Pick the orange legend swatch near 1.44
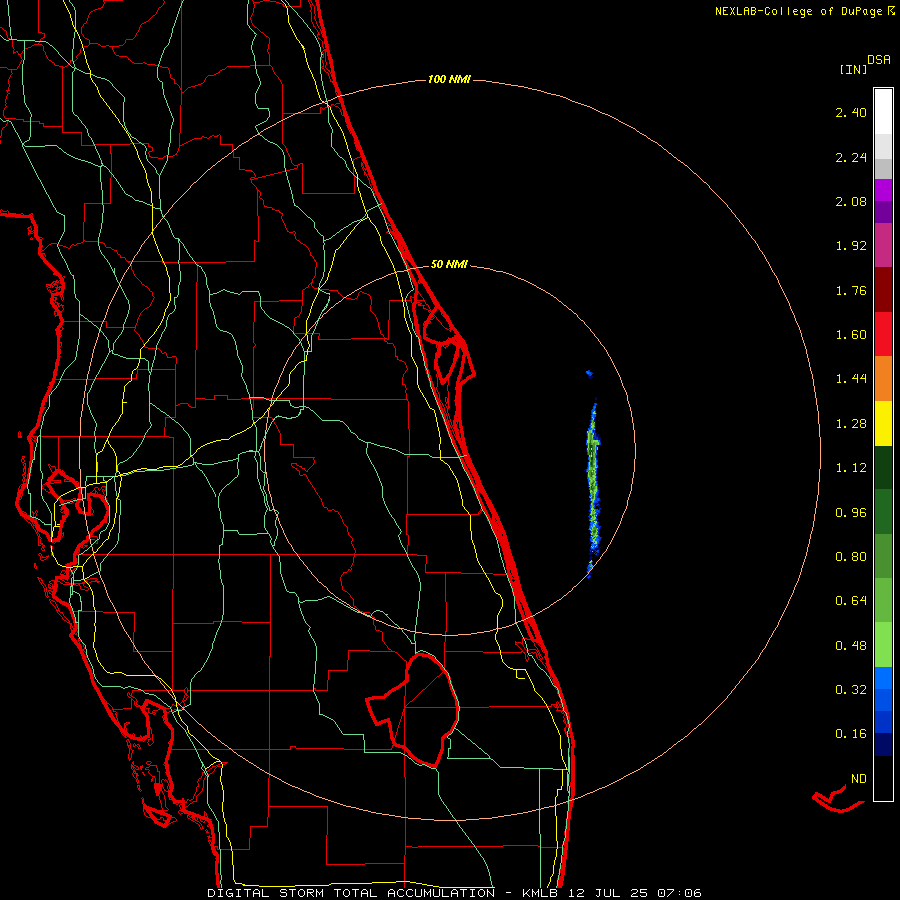This screenshot has width=900, height=900. click(x=883, y=379)
